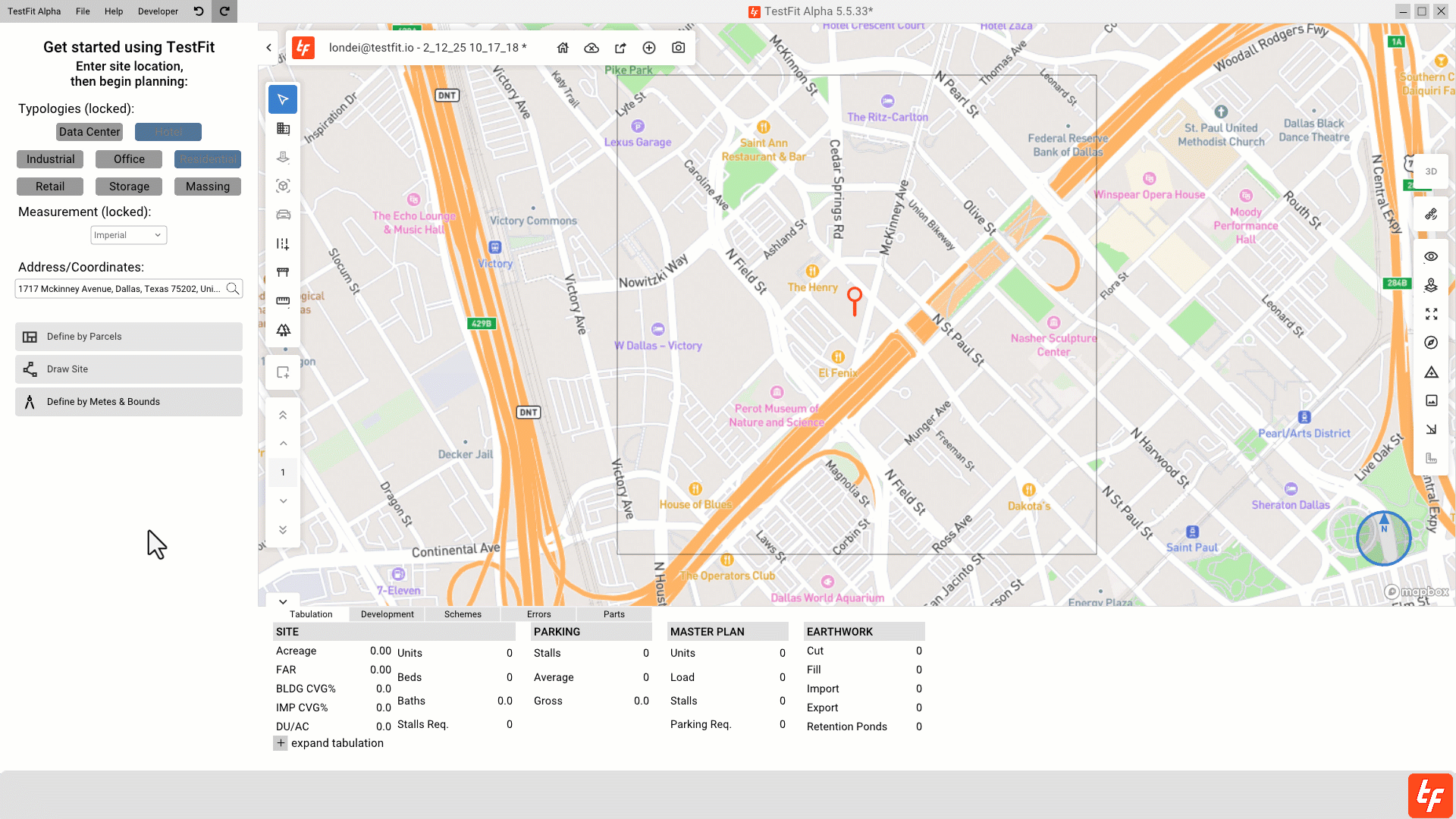Click the diagonal arrow scale icon
The width and height of the screenshot is (1456, 819).
pos(1431,429)
